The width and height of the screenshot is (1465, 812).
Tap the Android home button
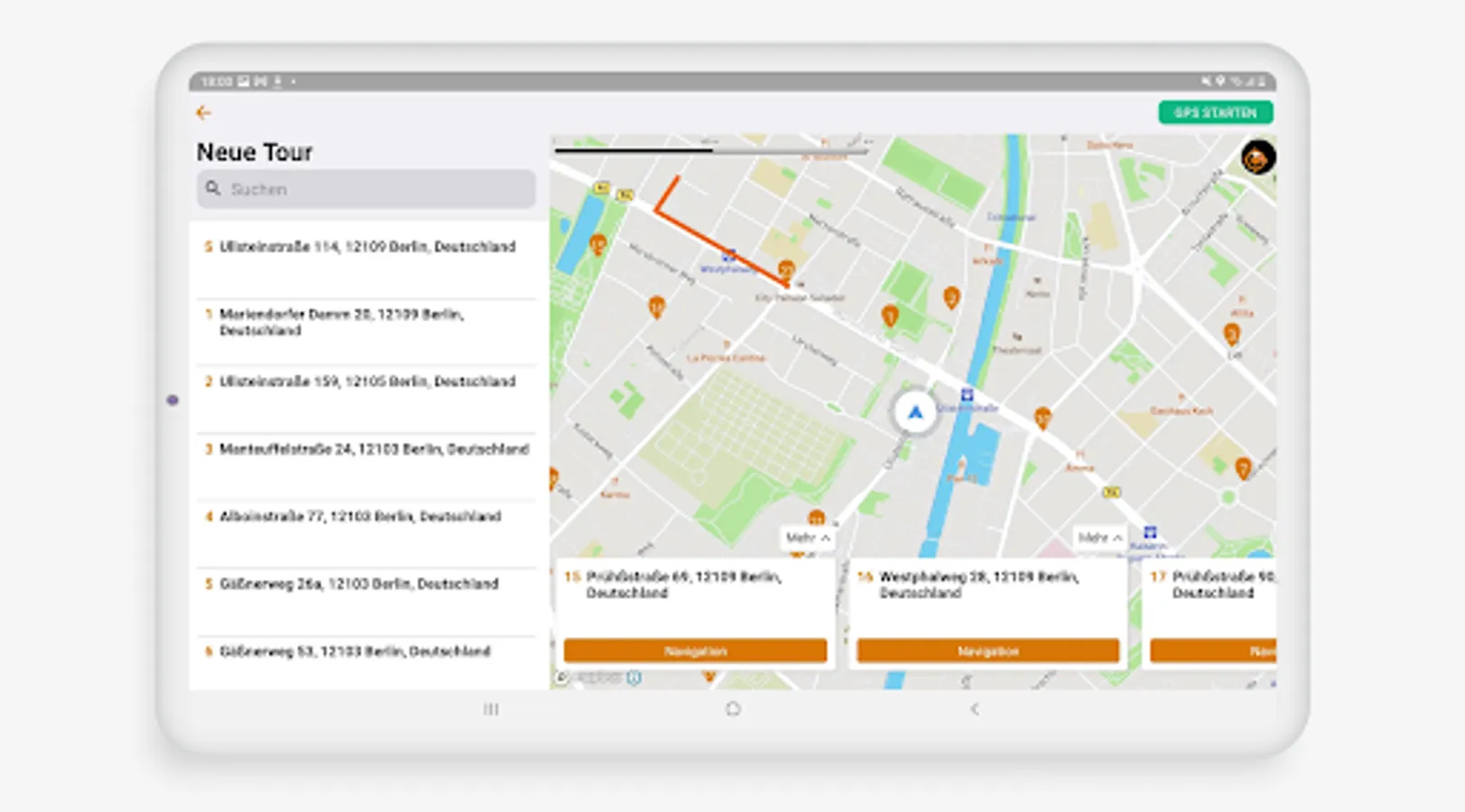pyautogui.click(x=733, y=709)
